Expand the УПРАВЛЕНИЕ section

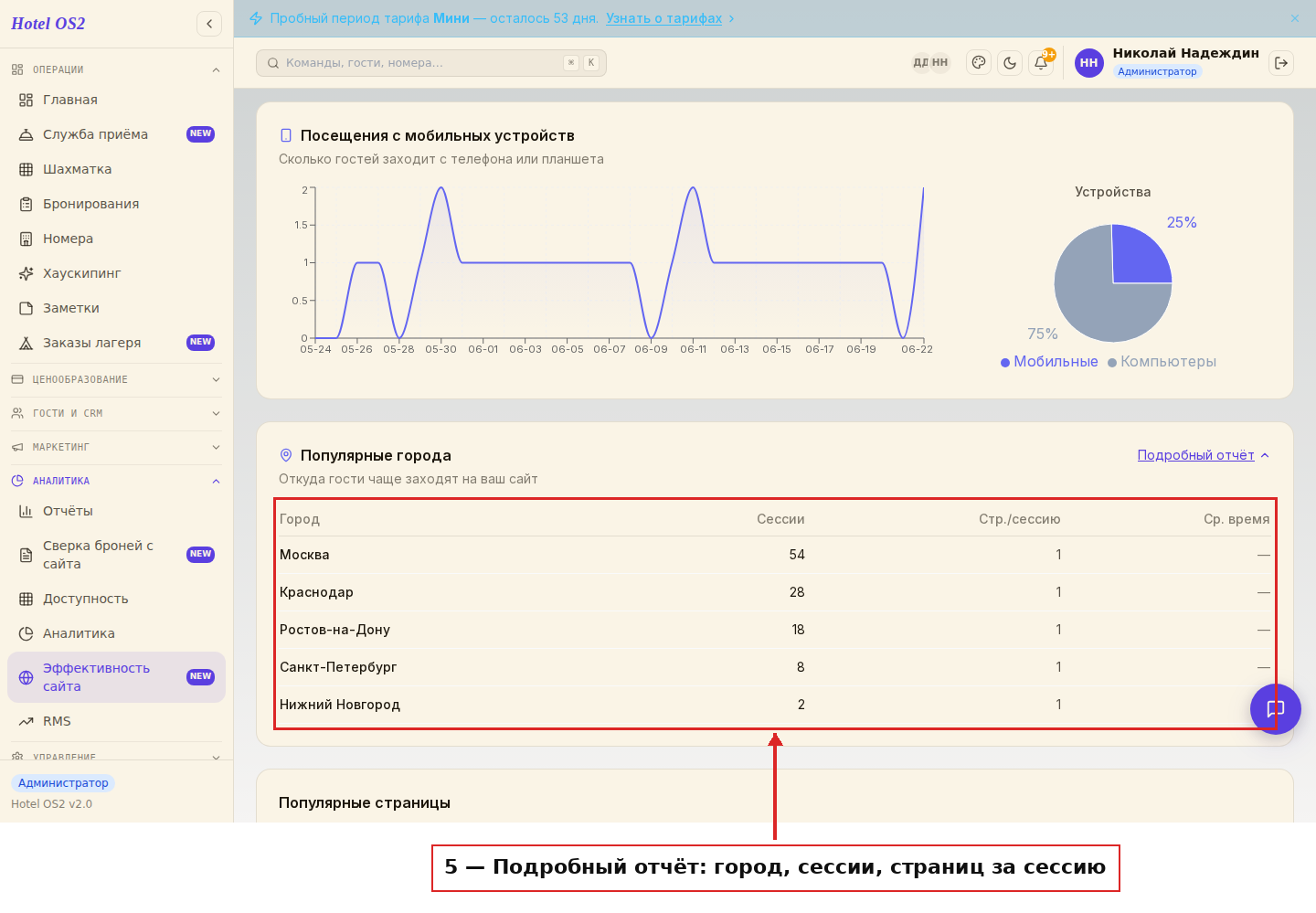click(117, 757)
